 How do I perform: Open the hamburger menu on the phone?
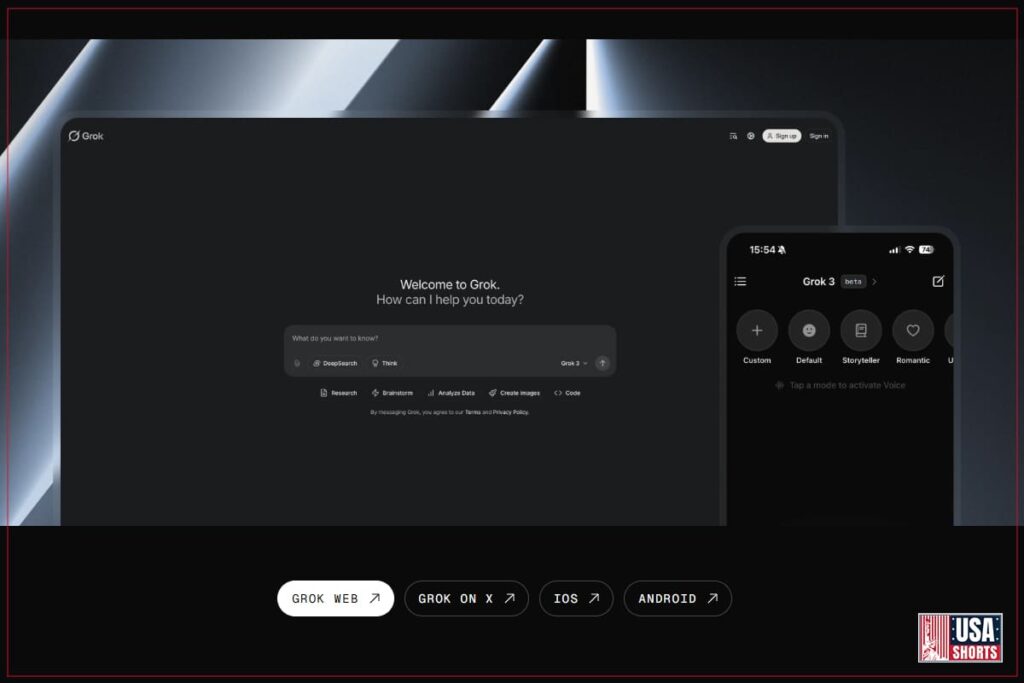(x=740, y=281)
